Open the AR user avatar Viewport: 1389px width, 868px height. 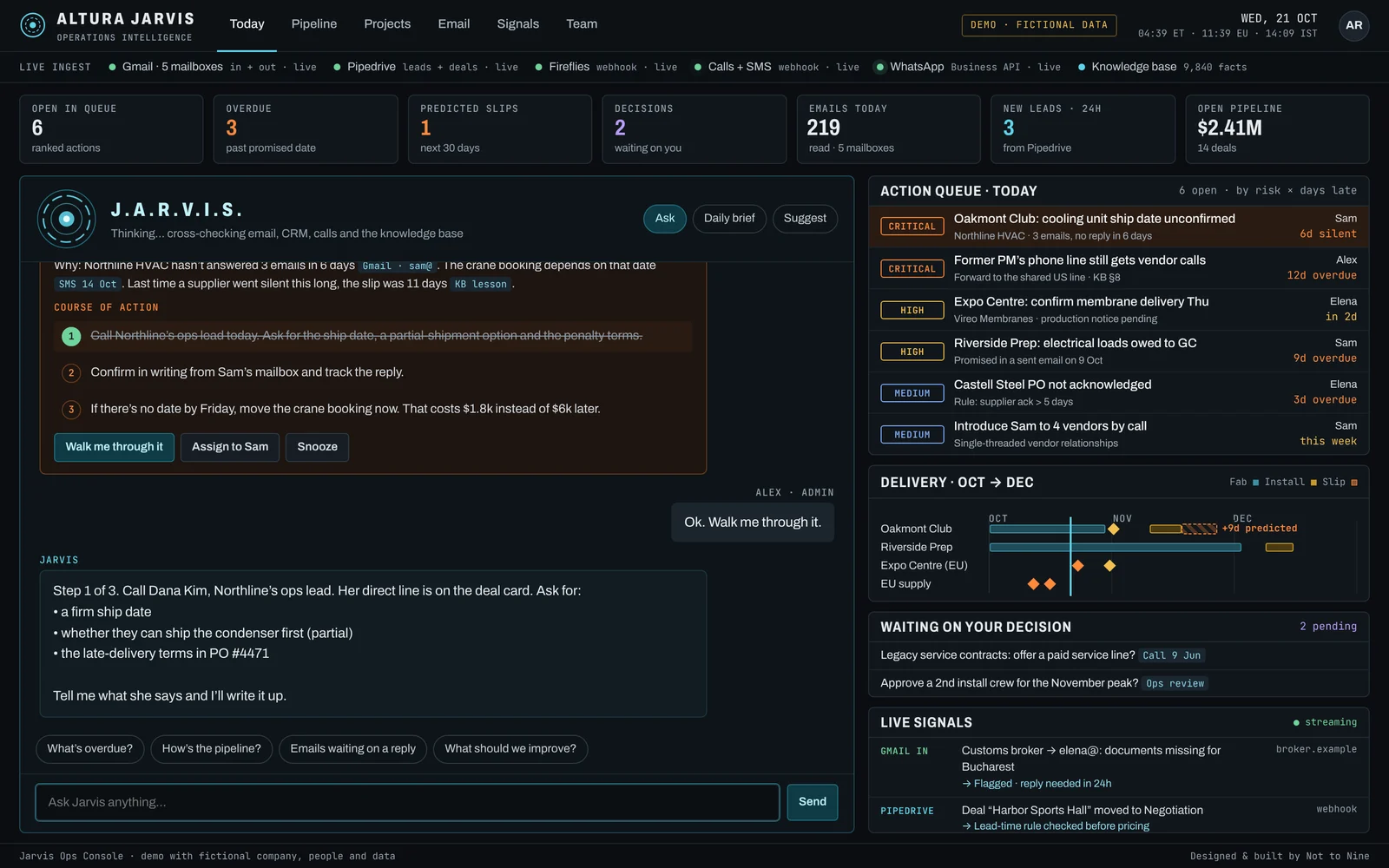click(1353, 25)
